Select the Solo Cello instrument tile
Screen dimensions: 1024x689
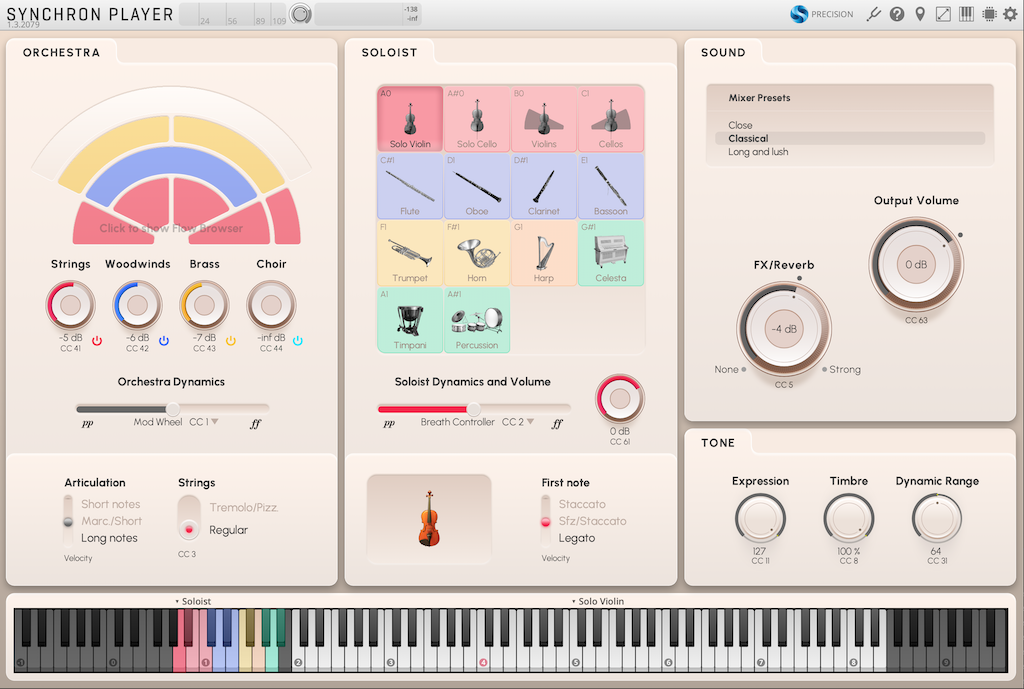[x=477, y=119]
